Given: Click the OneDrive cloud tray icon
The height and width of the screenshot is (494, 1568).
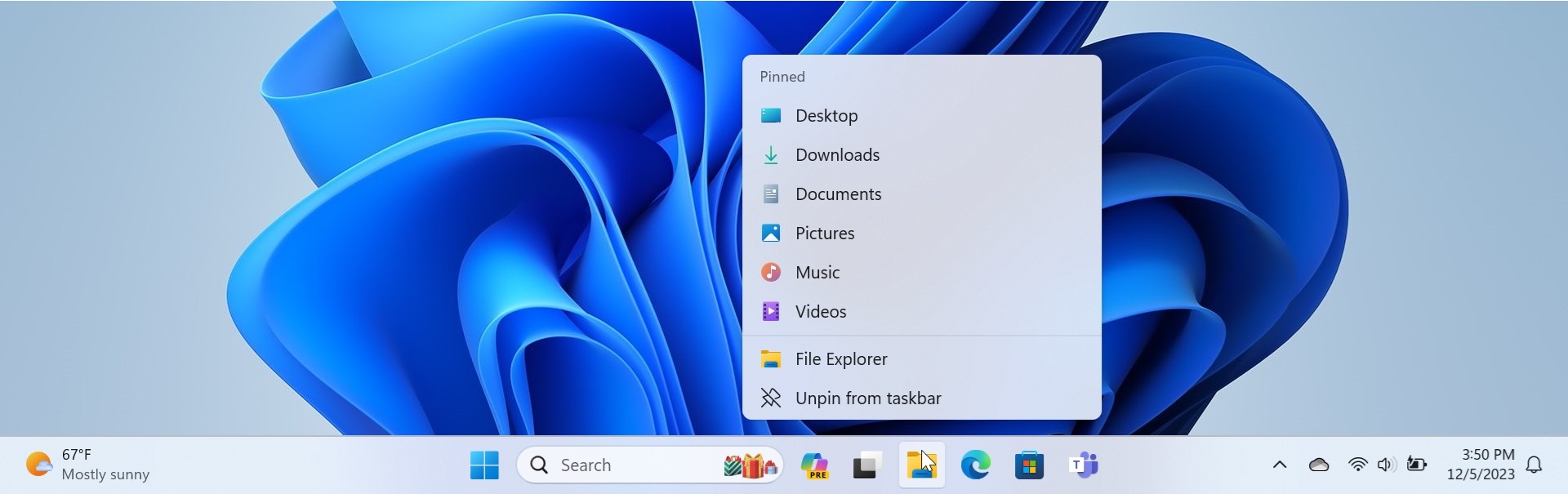Looking at the screenshot, I should [1318, 465].
